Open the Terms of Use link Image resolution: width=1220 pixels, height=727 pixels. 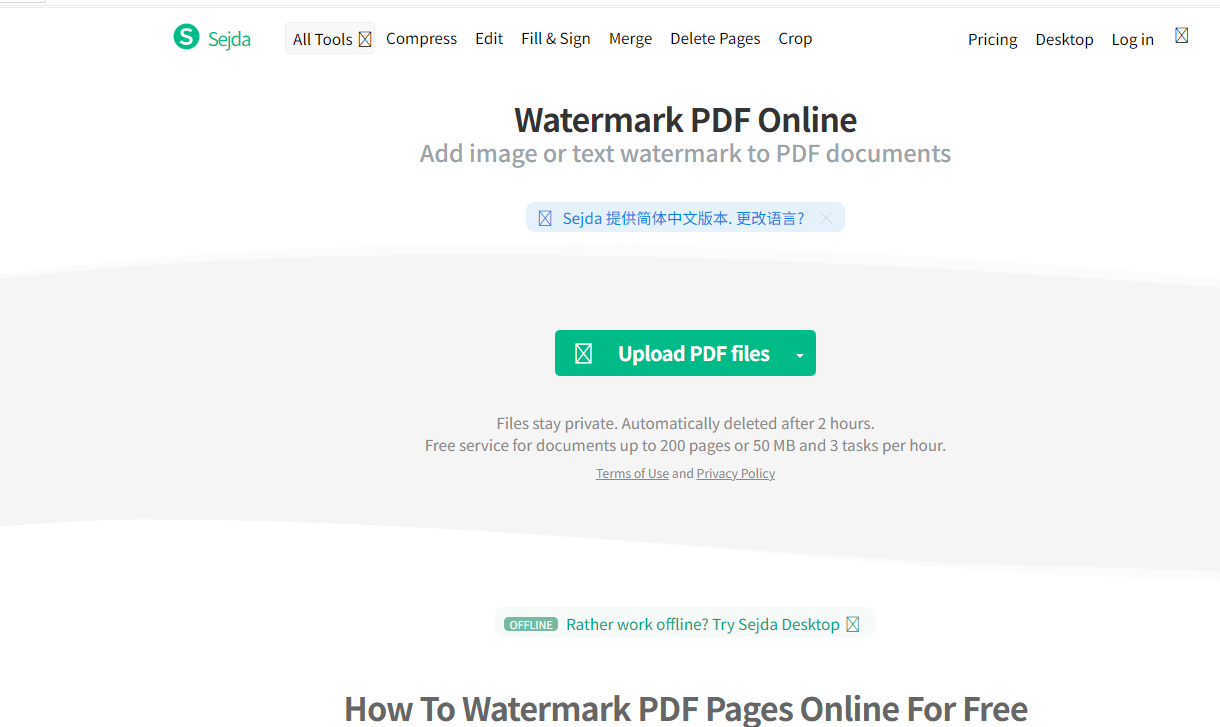point(632,474)
